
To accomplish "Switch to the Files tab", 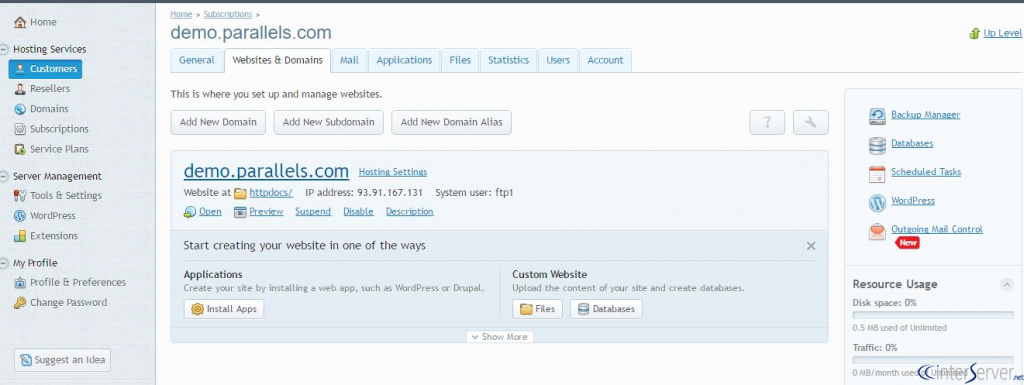I will click(x=460, y=60).
